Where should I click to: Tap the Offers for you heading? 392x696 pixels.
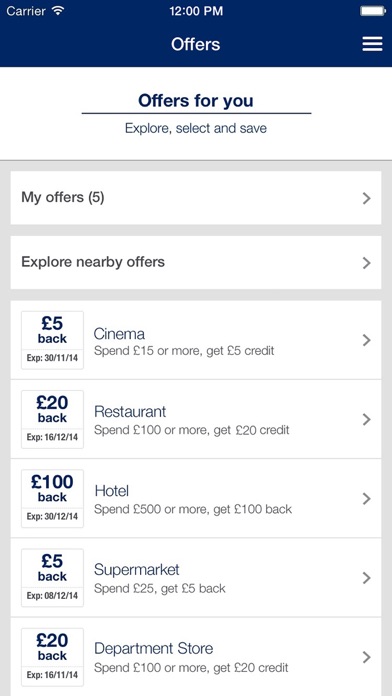pyautogui.click(x=196, y=101)
